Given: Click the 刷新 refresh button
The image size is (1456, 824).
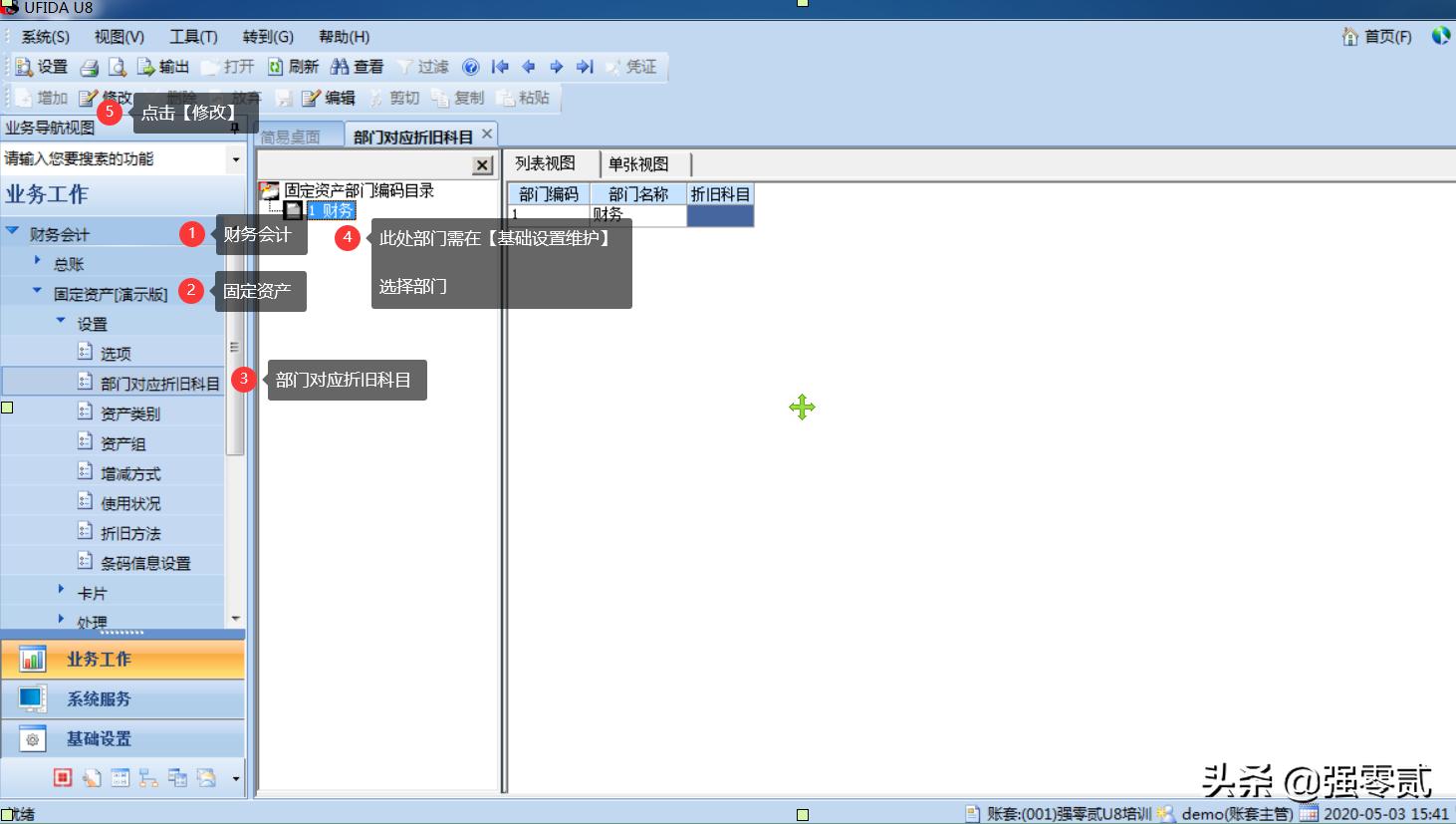Looking at the screenshot, I should [x=293, y=67].
